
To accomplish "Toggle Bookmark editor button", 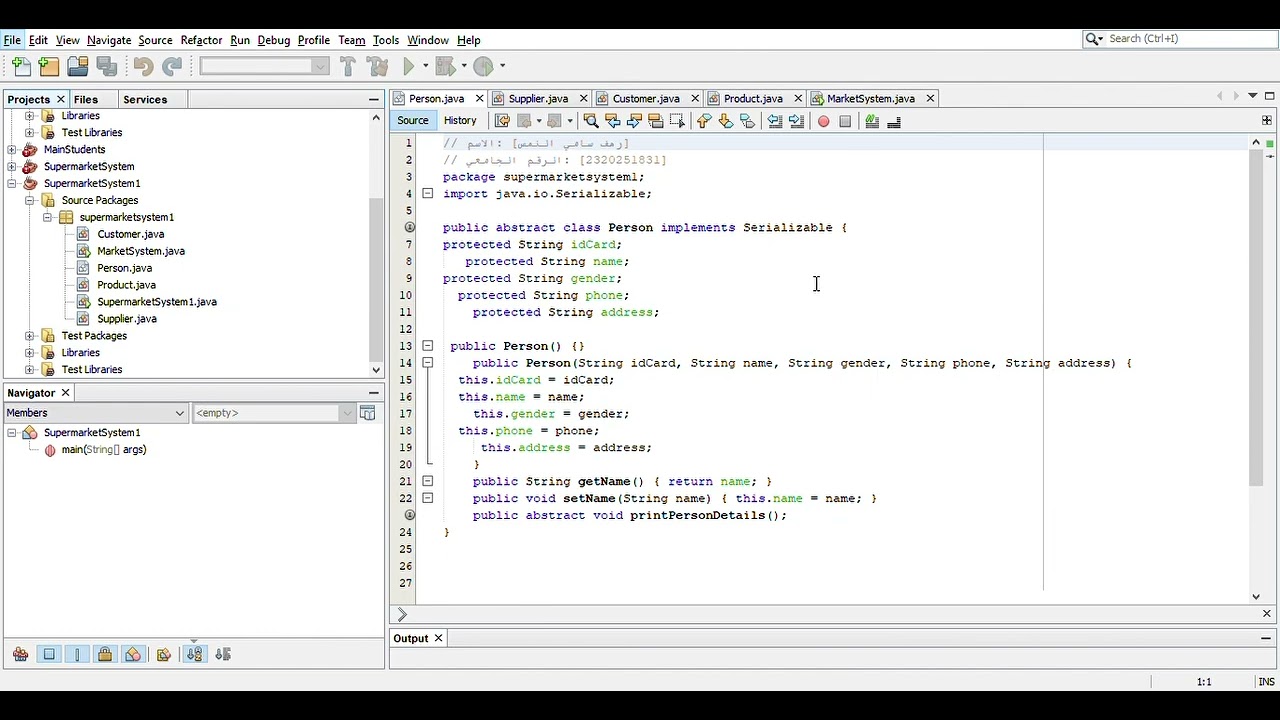I will point(748,121).
